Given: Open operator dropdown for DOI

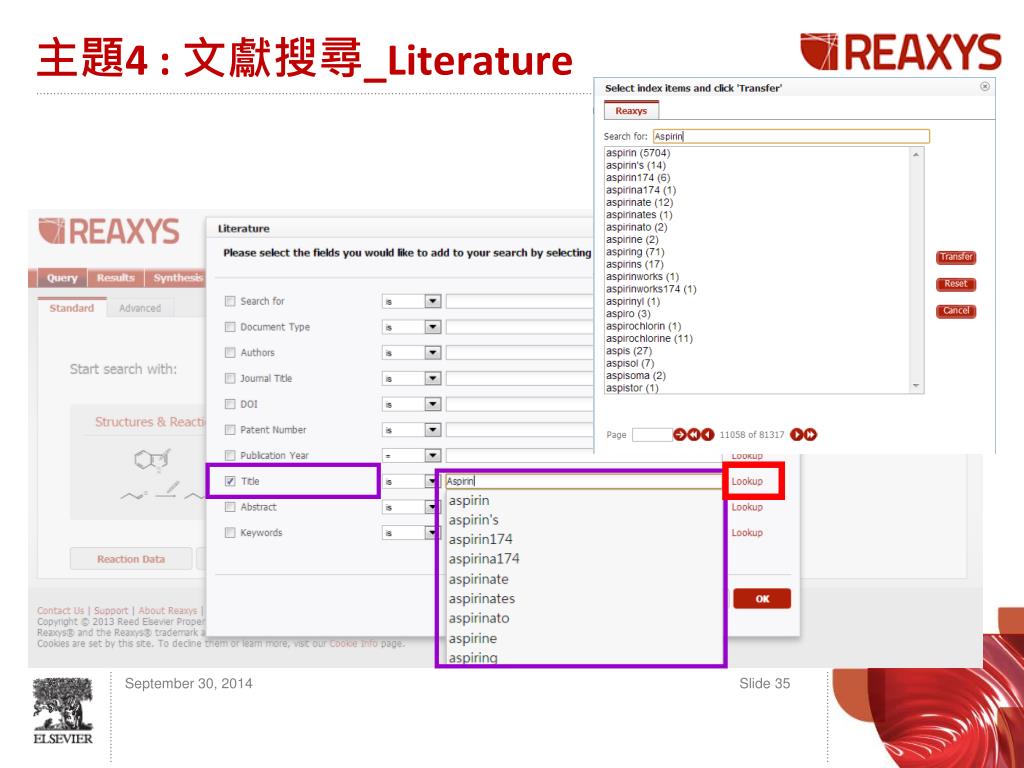Looking at the screenshot, I should (432, 404).
